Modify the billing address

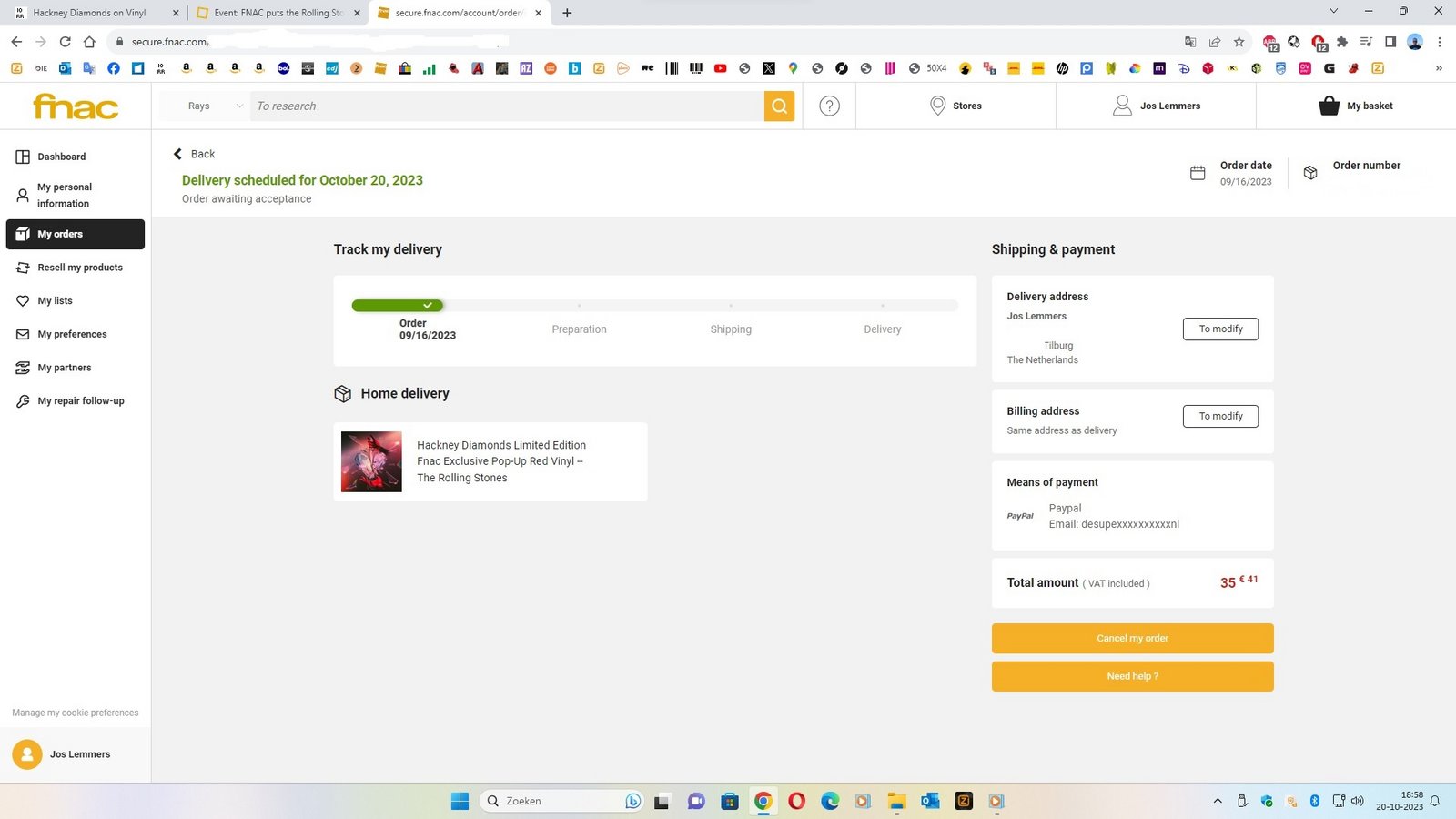(x=1220, y=416)
